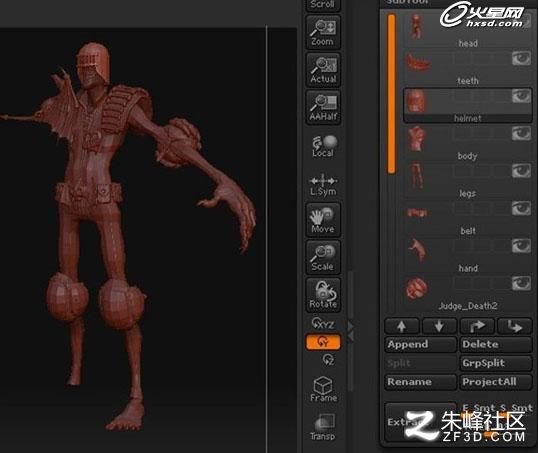Click the curved down-right arrow button
Viewport: 538px width, 453px height.
515,326
